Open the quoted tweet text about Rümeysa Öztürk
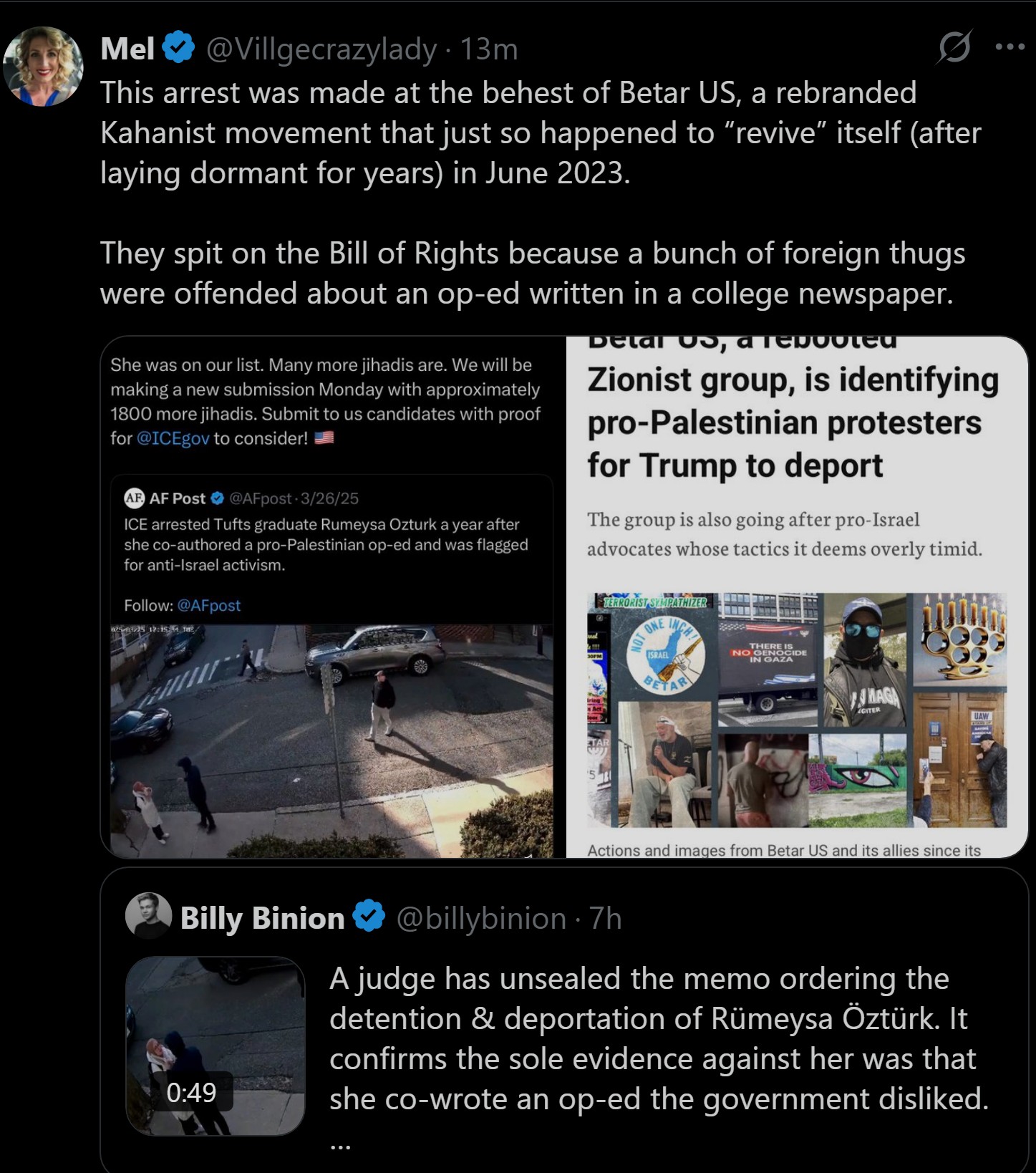 pos(659,1038)
